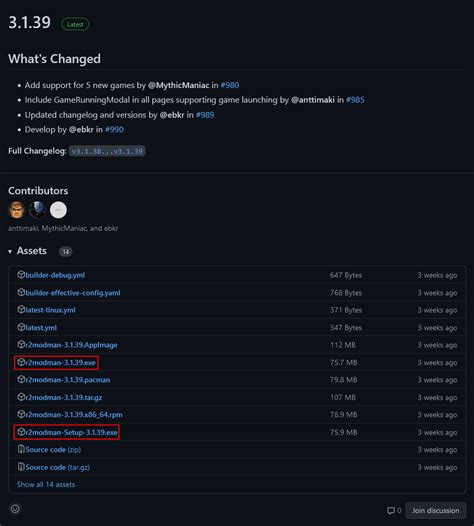This screenshot has width=474, height=526.
Task: Download latest-linux.yml asset
Action: (50, 310)
